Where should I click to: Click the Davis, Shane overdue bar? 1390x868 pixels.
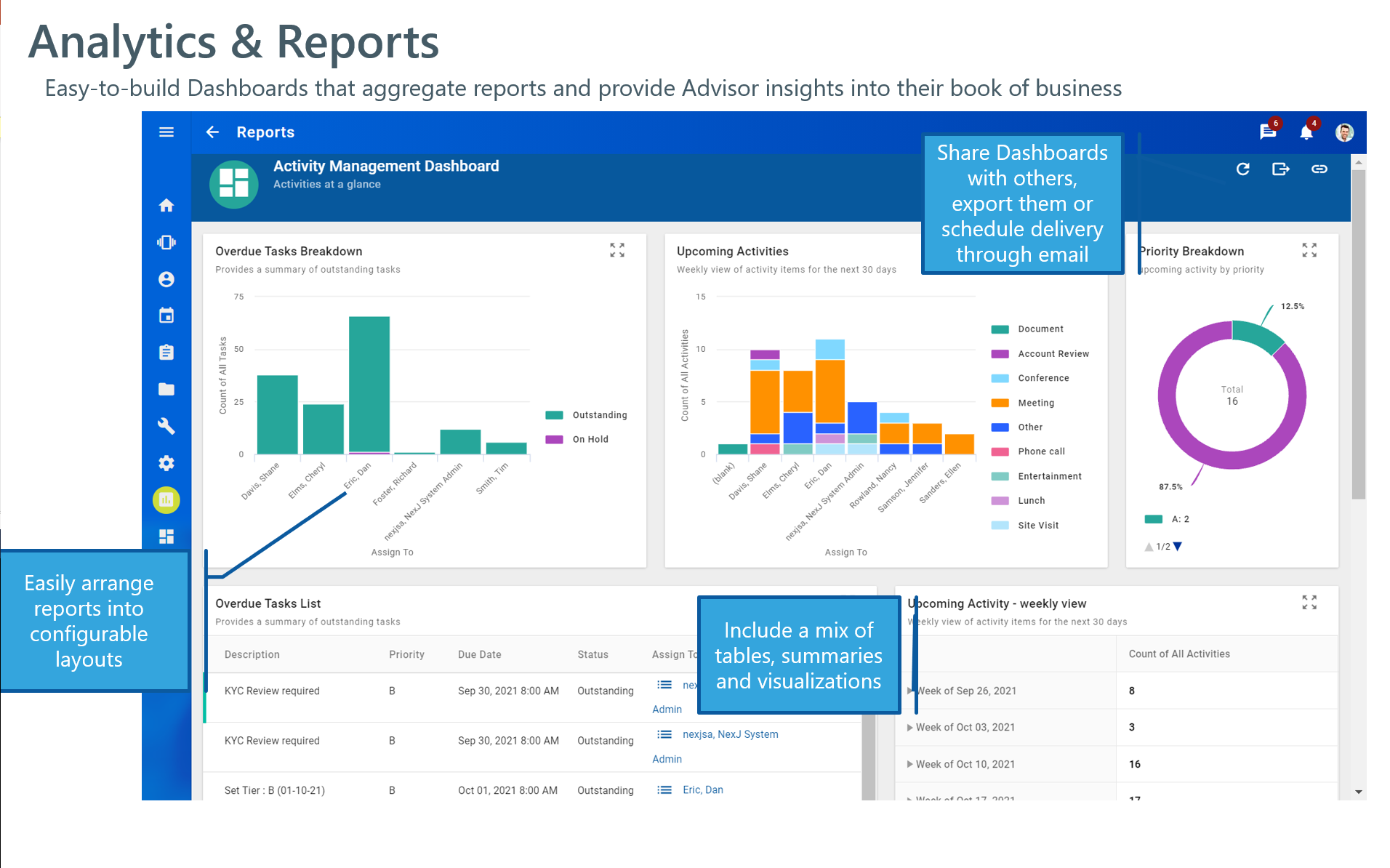click(277, 414)
